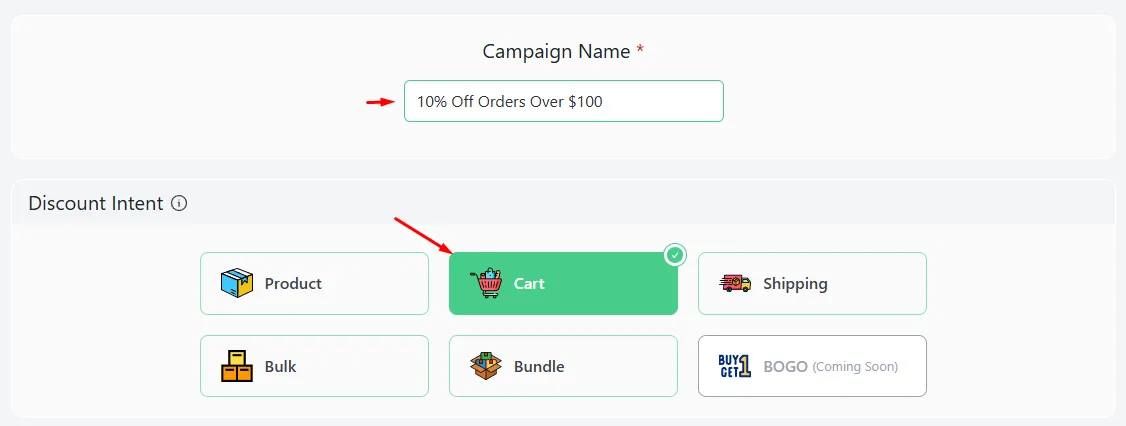Click the "Campaign Name" label

point(557,51)
